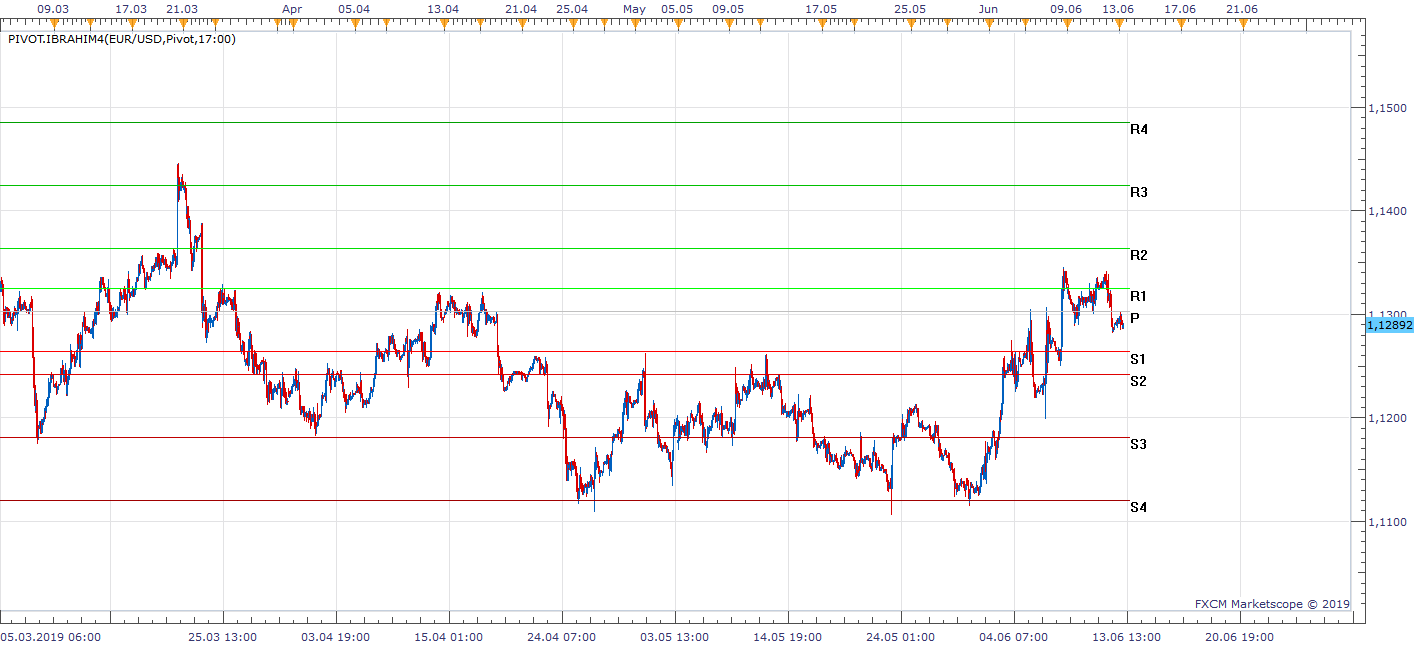The height and width of the screenshot is (649, 1423).
Task: Select the PIVOT.IBRAHIM4 indicator label
Action: (121, 40)
